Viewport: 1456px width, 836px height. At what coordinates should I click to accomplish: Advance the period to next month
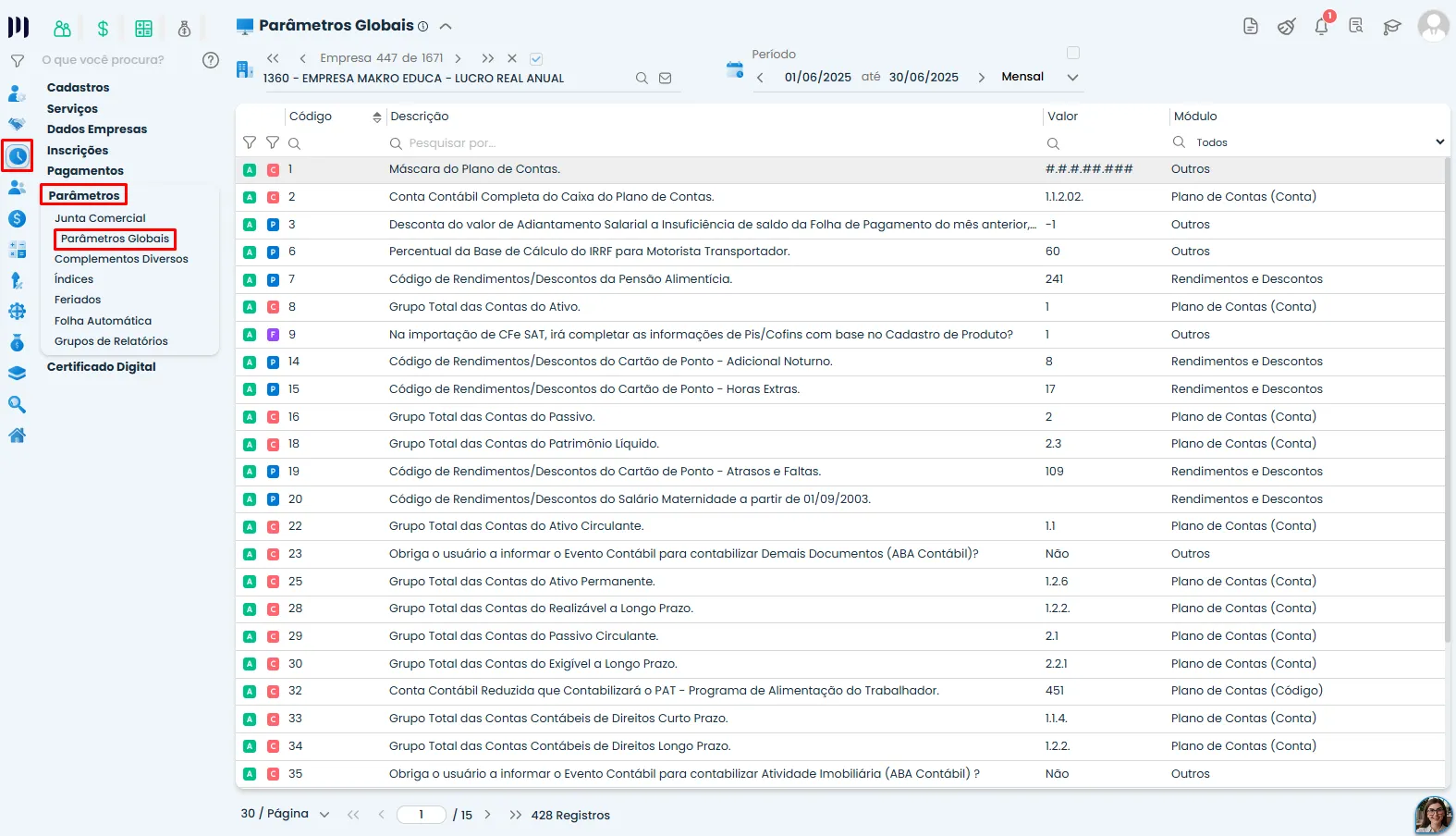[x=981, y=78]
